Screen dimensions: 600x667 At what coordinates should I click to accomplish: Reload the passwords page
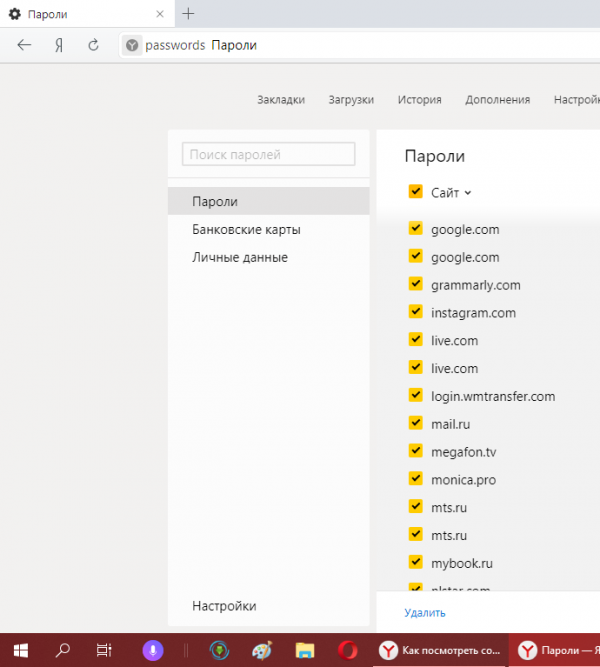coord(93,45)
